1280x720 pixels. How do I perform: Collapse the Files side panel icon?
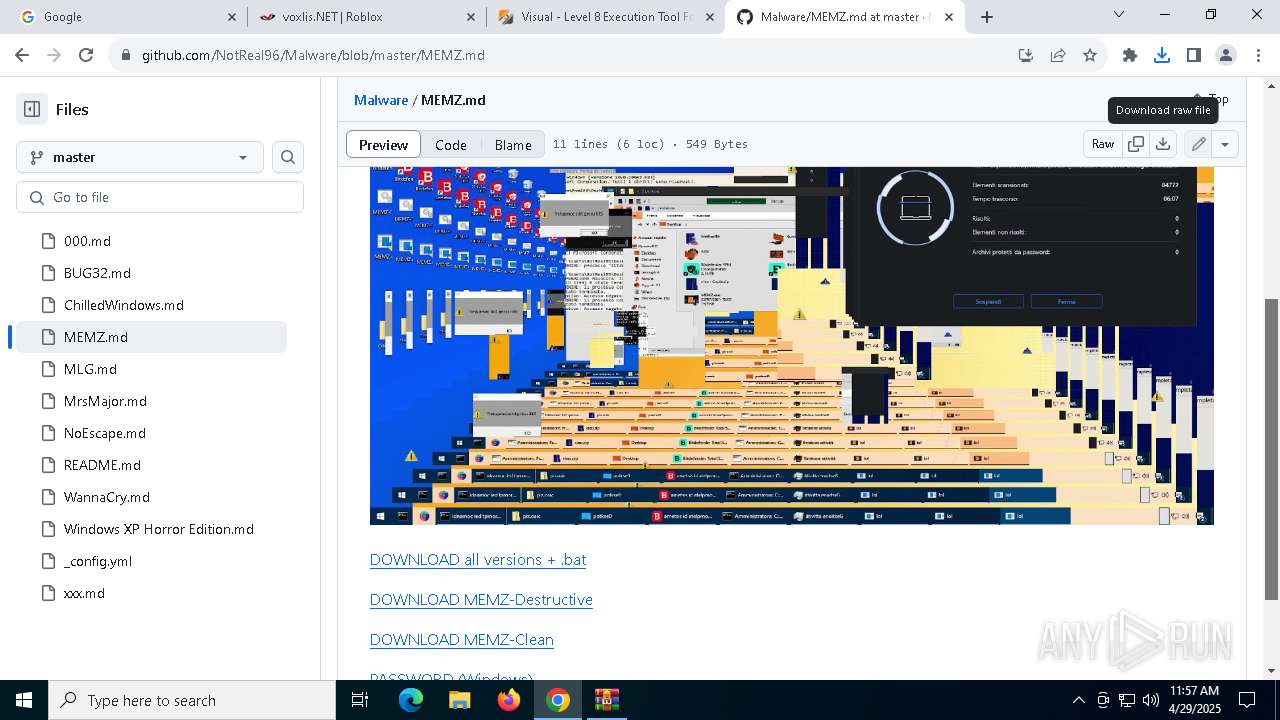[32, 109]
